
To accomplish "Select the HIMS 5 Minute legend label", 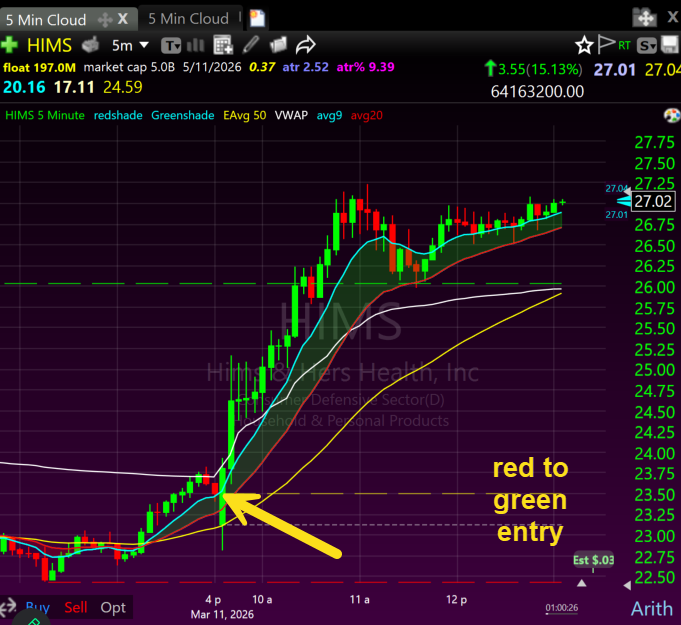I will tap(45, 116).
